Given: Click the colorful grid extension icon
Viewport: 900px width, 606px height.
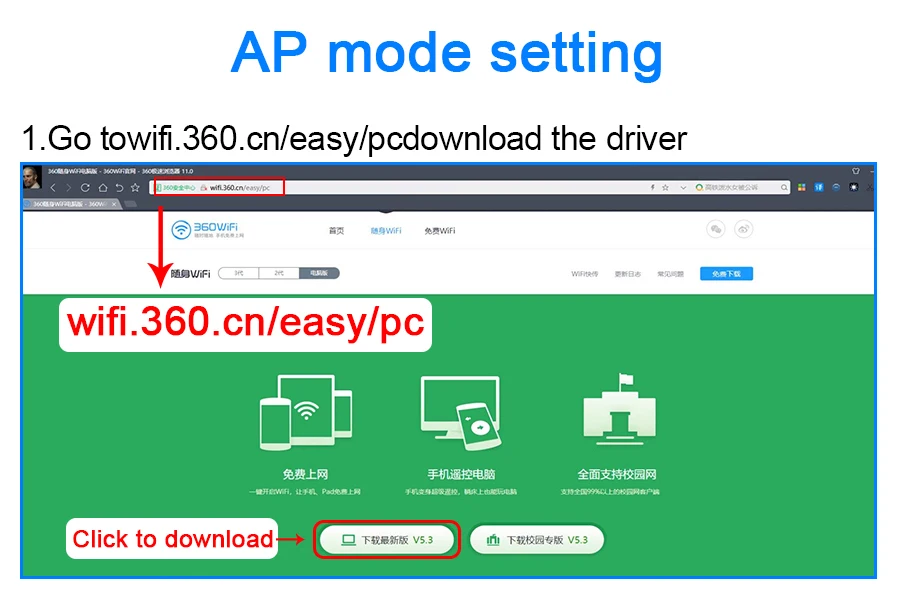Looking at the screenshot, I should point(802,188).
